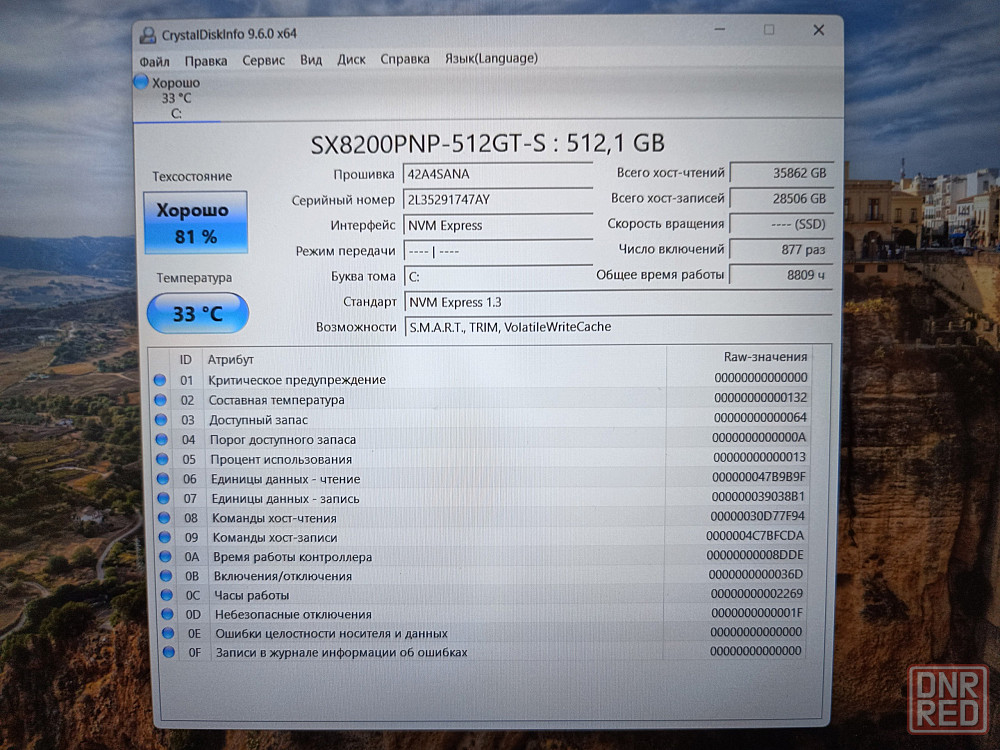Viewport: 1000px width, 750px height.
Task: Click the CrystalDiskInfo app icon in title bar
Action: point(148,35)
